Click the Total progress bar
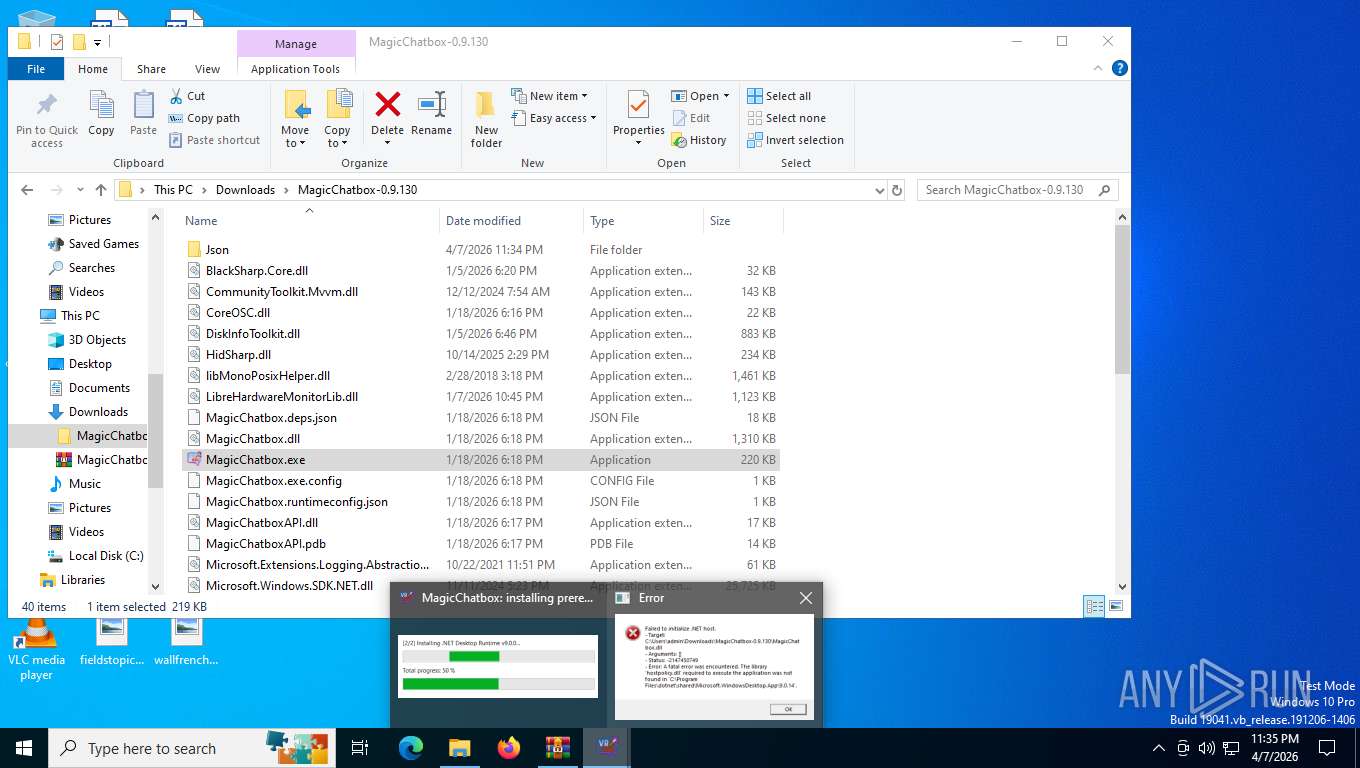 [498, 684]
